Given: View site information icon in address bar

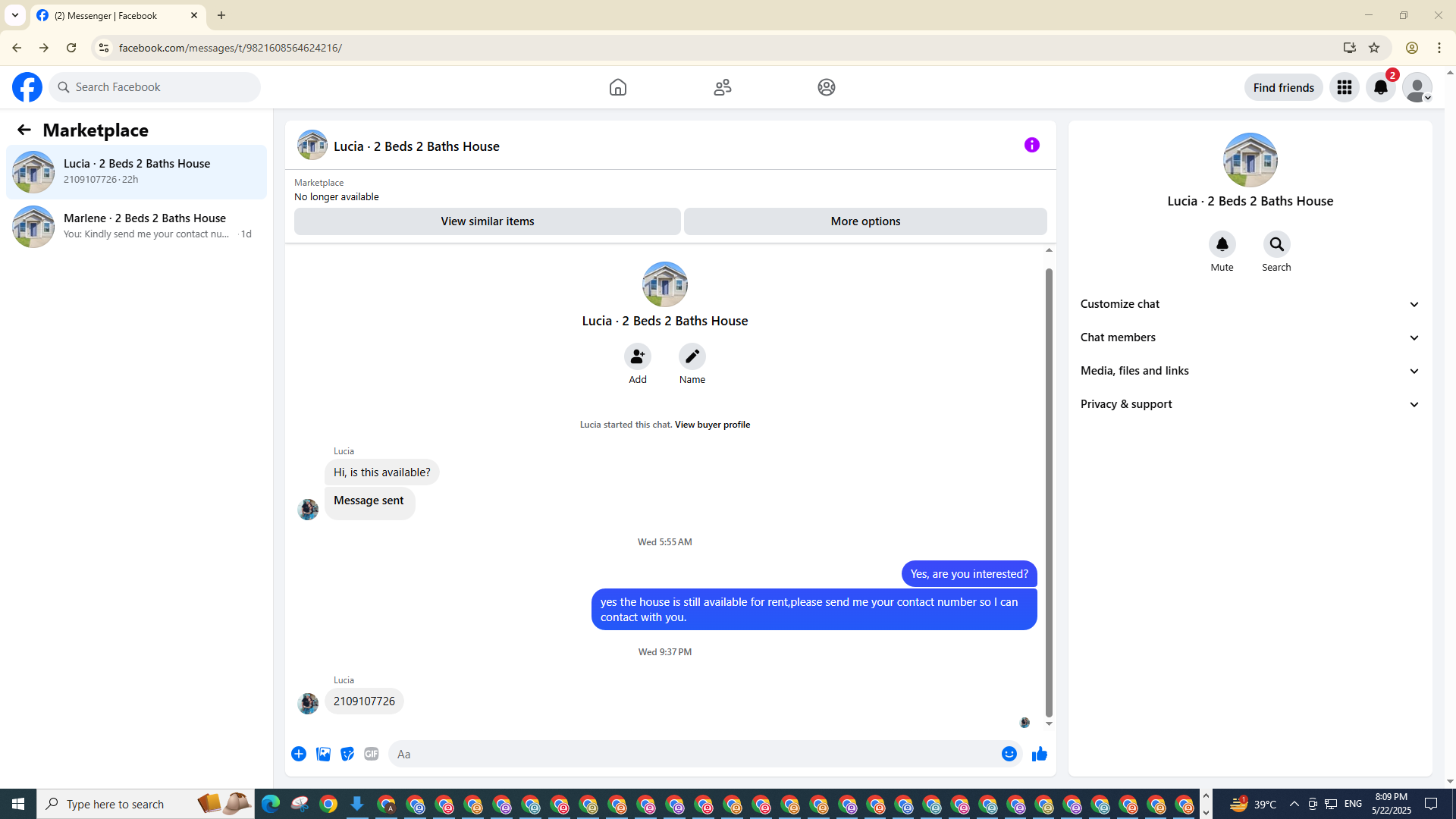Looking at the screenshot, I should point(104,48).
